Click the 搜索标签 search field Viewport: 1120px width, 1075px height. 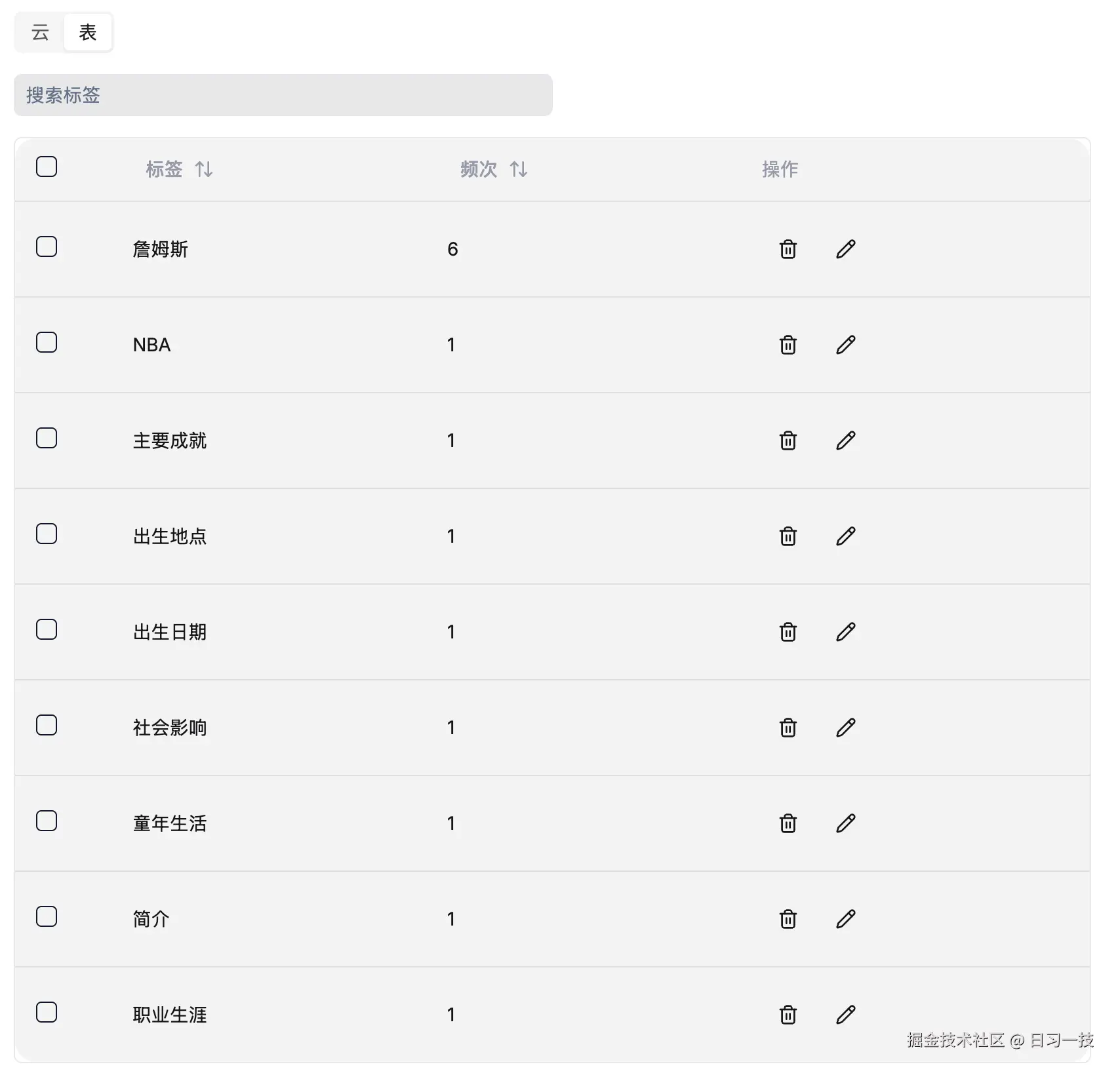[283, 95]
